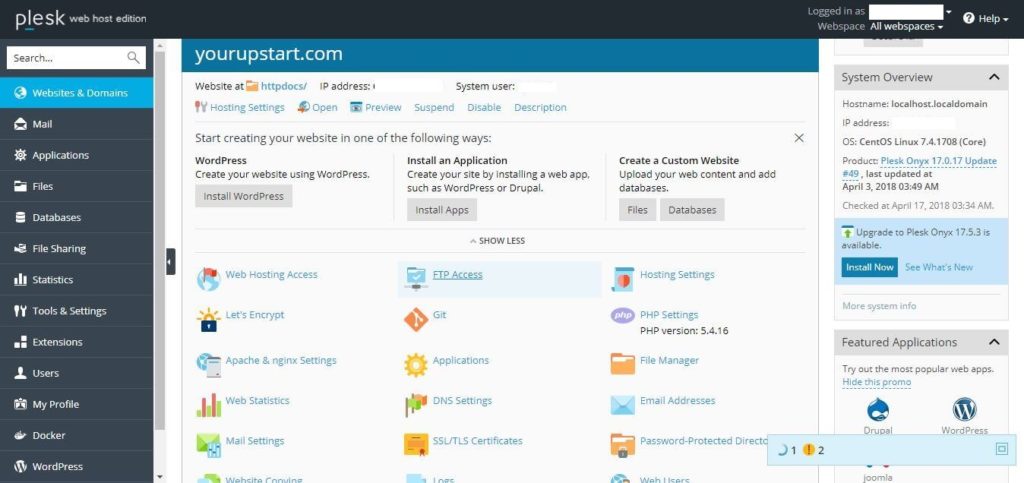The height and width of the screenshot is (483, 1024).
Task: Select the Drupal featured app icon
Action: tap(878, 410)
